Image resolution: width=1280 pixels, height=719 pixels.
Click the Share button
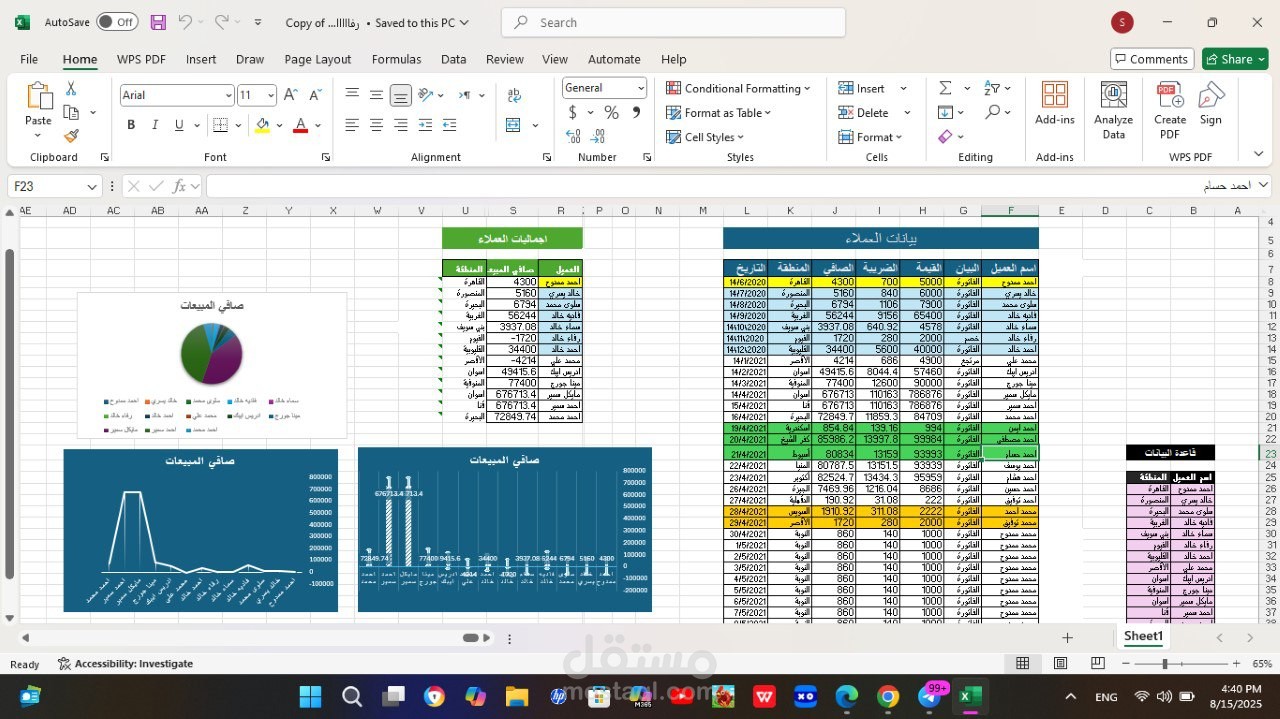point(1235,59)
